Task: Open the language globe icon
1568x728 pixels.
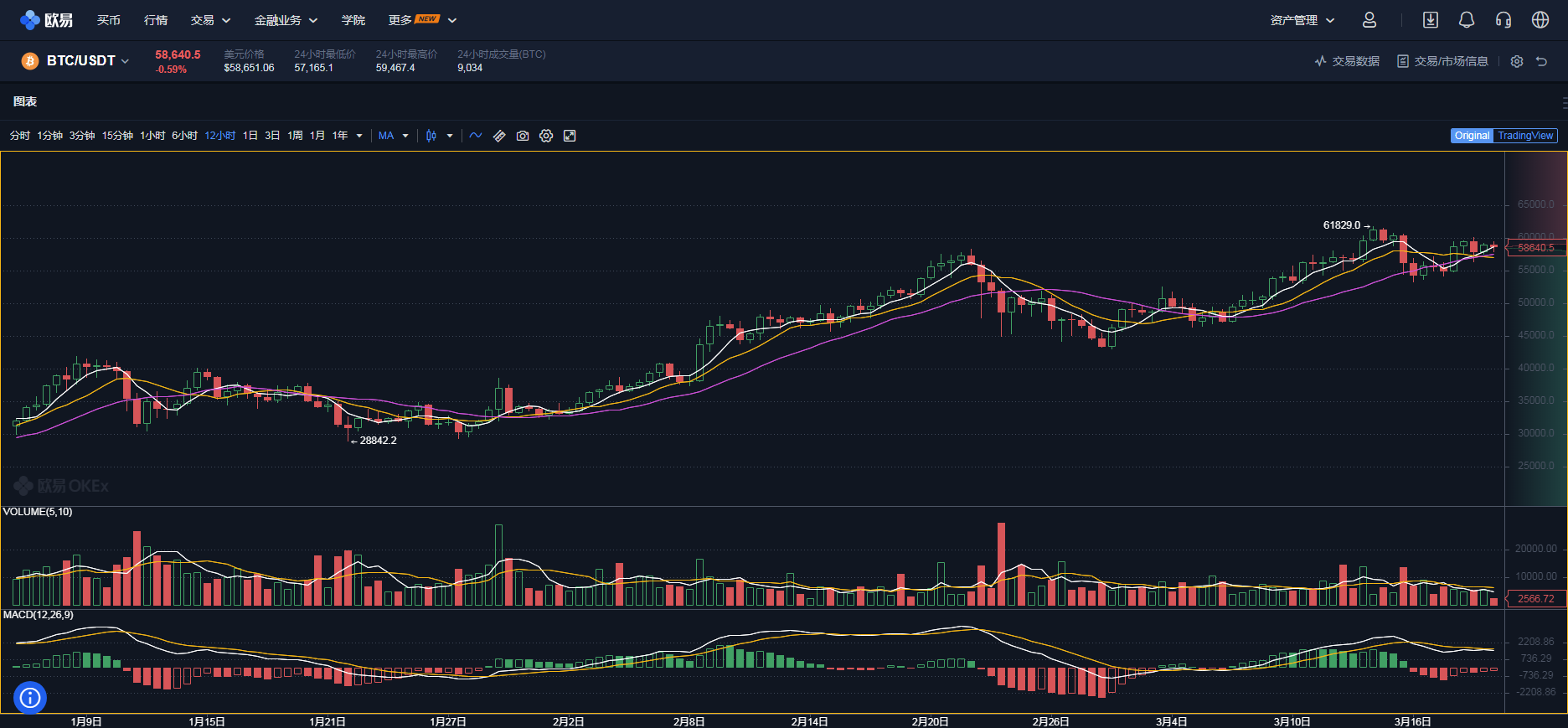Action: [1540, 19]
